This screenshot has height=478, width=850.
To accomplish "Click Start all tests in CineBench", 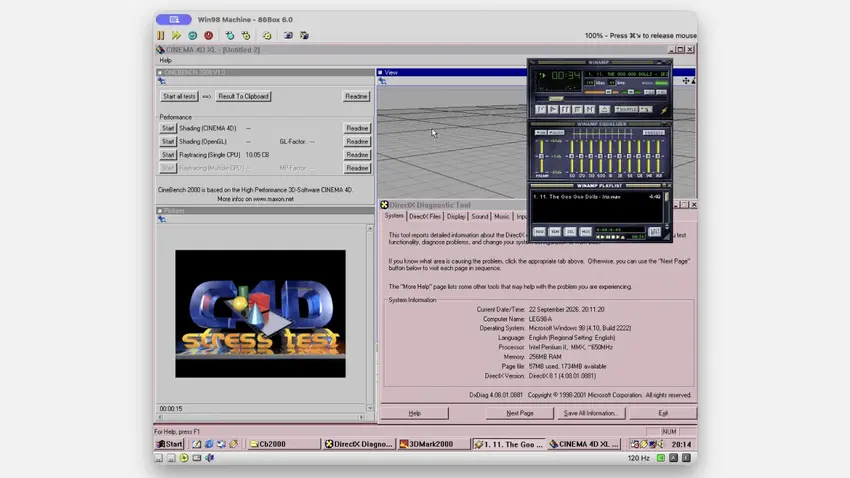I will tap(179, 96).
